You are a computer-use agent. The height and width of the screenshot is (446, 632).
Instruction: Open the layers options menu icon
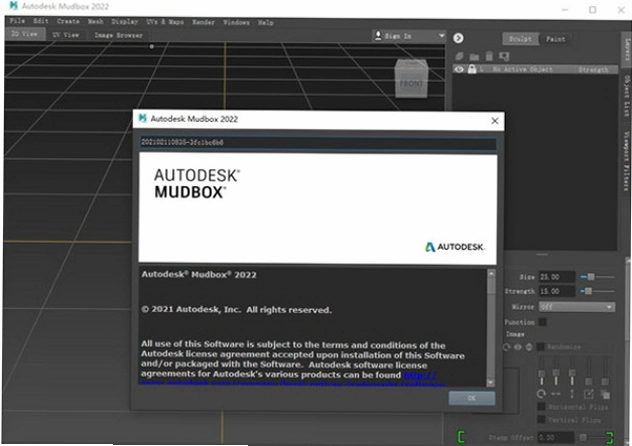point(504,56)
